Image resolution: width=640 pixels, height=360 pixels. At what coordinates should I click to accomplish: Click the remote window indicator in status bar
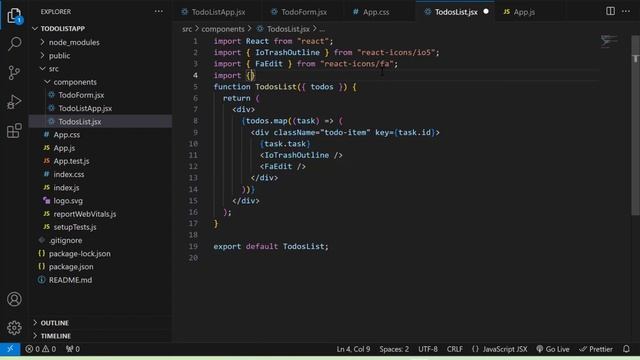(10, 349)
